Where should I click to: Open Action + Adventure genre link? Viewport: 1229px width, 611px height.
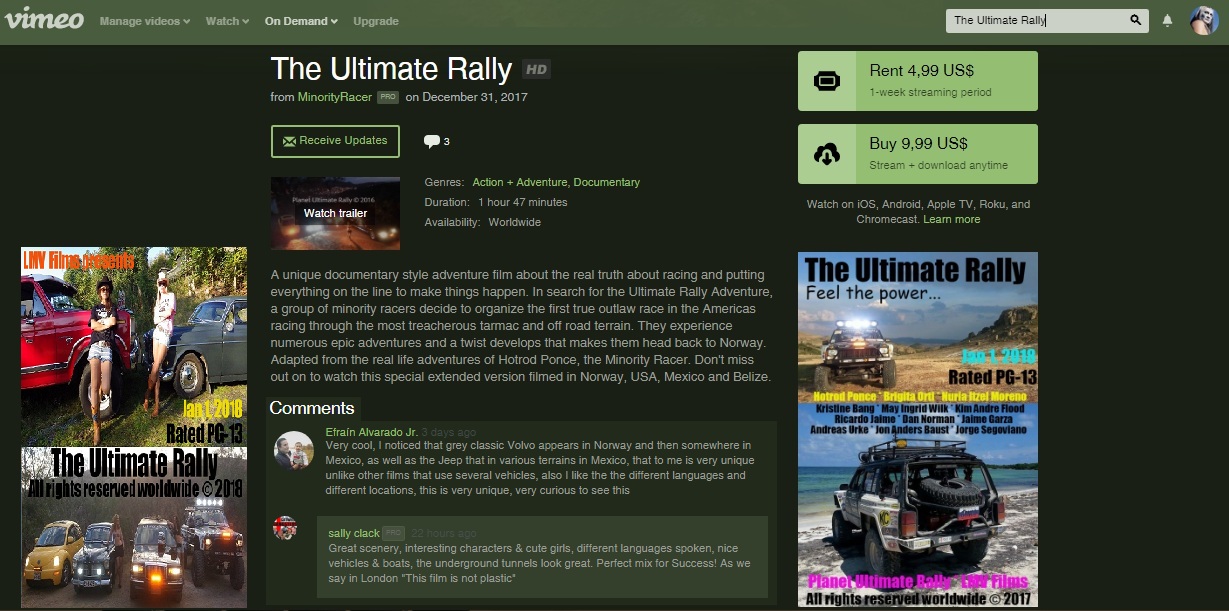point(520,183)
